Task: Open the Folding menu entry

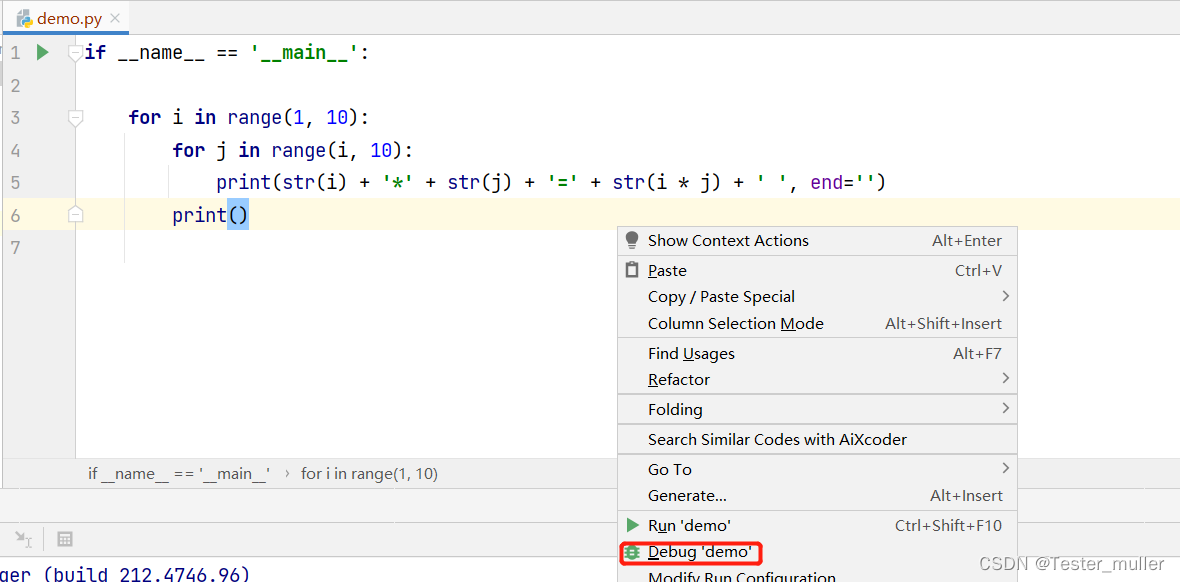Action: pyautogui.click(x=817, y=410)
